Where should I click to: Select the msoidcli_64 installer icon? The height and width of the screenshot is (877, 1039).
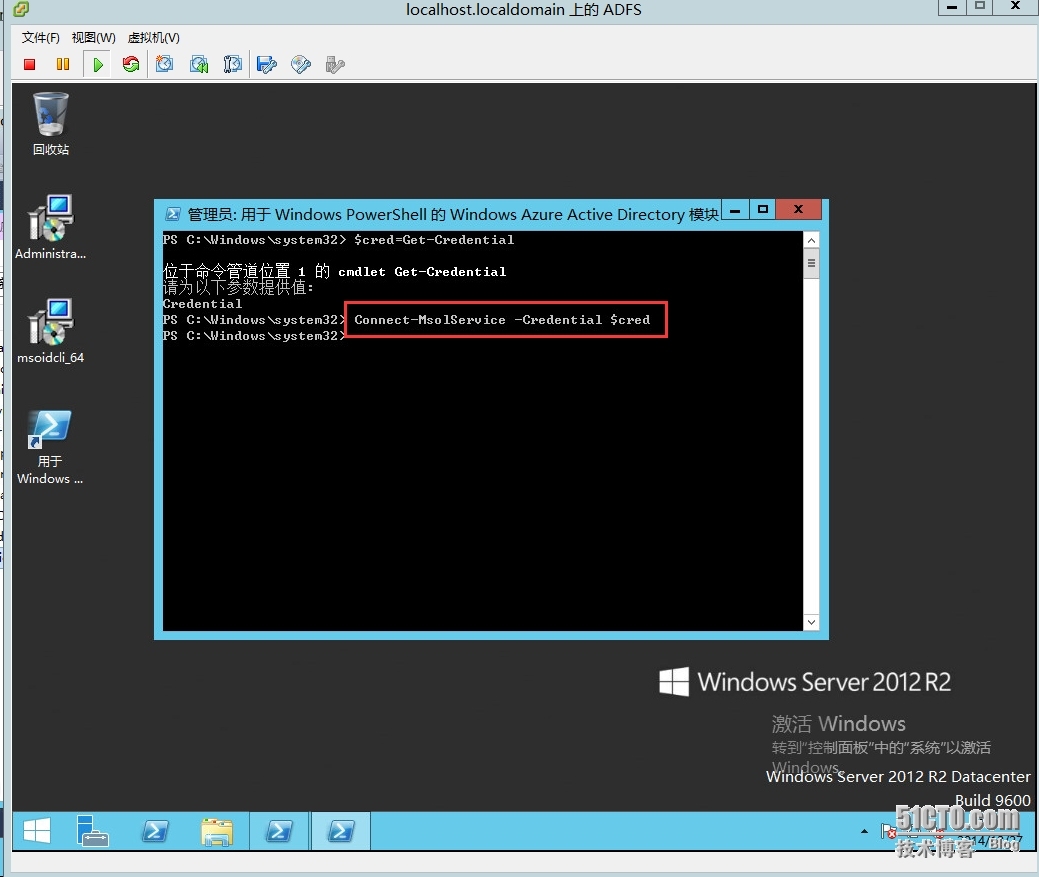50,331
